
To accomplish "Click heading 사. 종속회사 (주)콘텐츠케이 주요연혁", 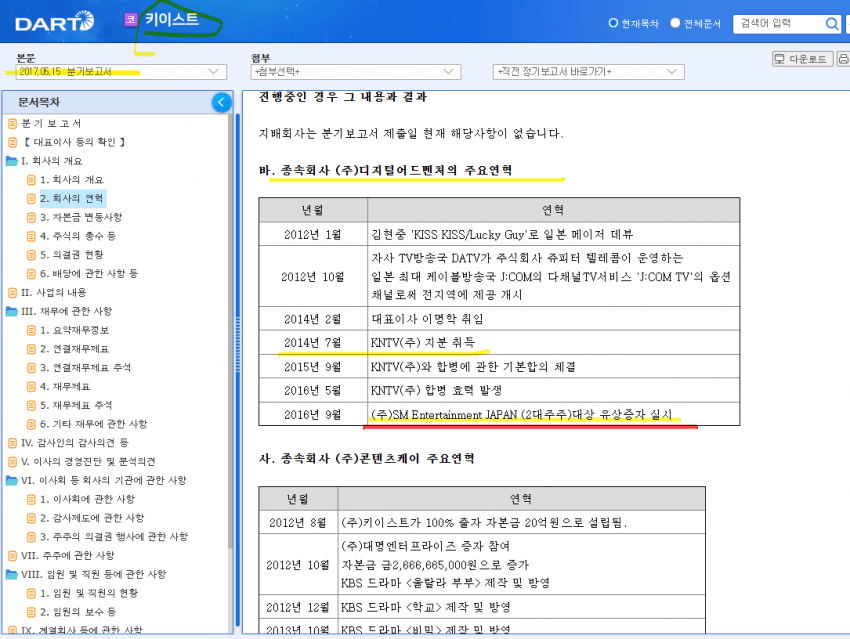I will (367, 459).
